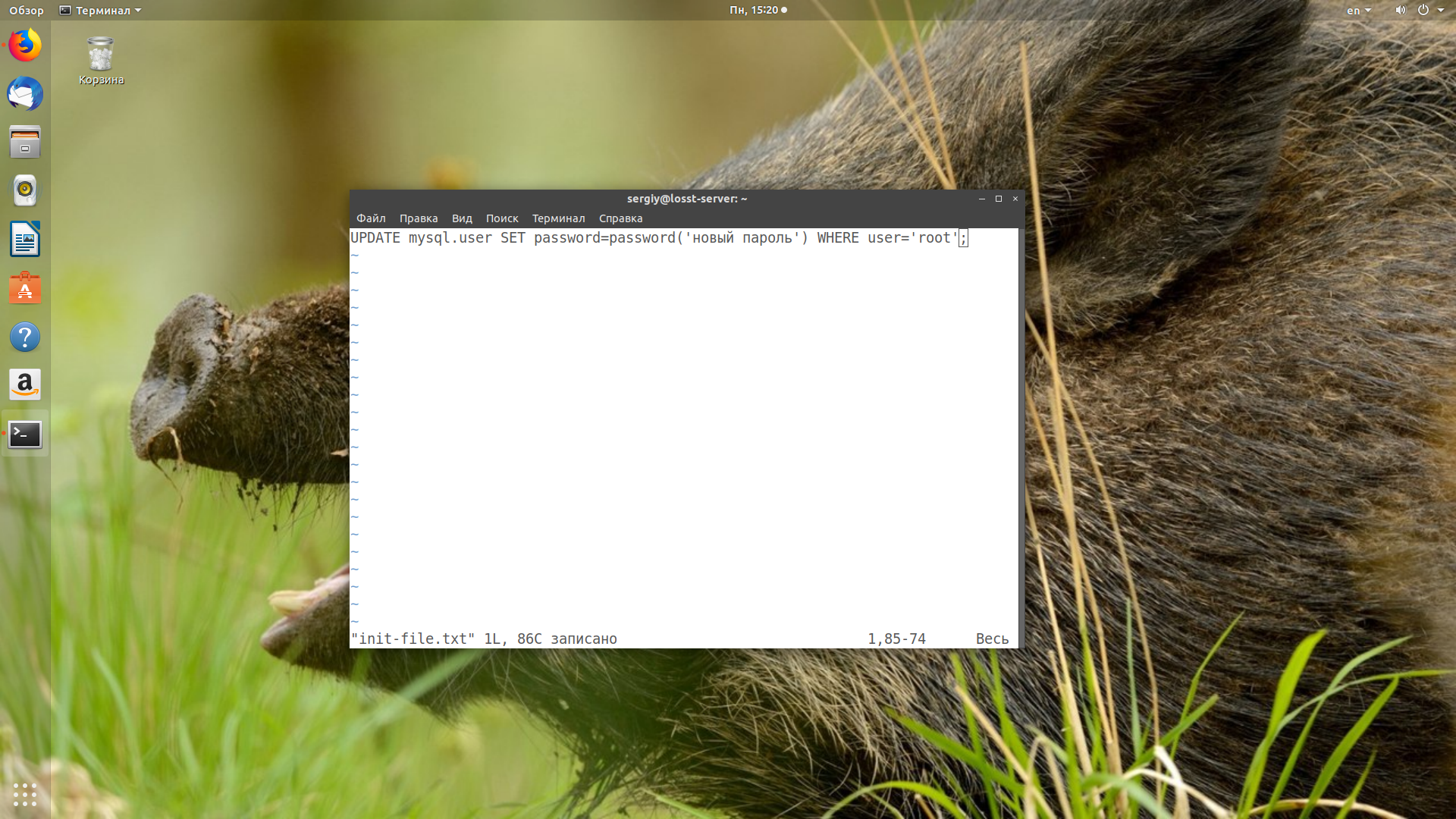Click the power icon in top bar

click(x=1423, y=10)
